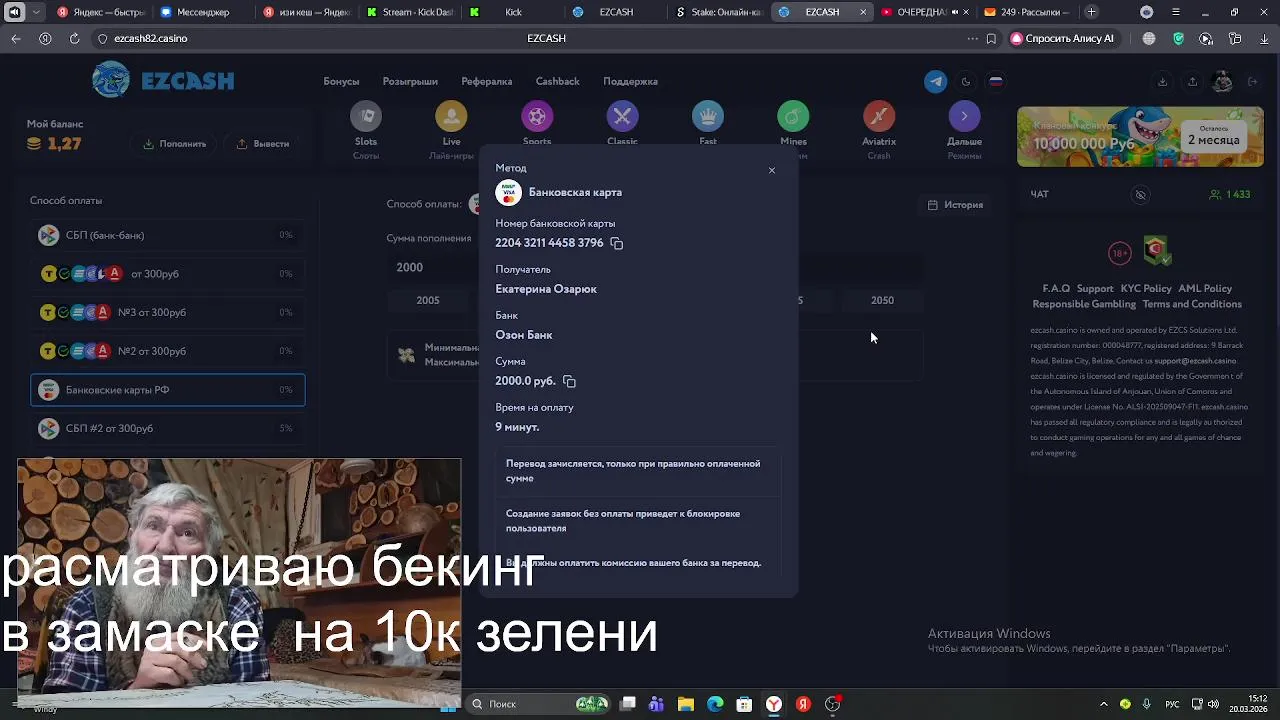Screen dimensions: 1280x720
Task: Click the site header upload icon
Action: pos(1192,82)
